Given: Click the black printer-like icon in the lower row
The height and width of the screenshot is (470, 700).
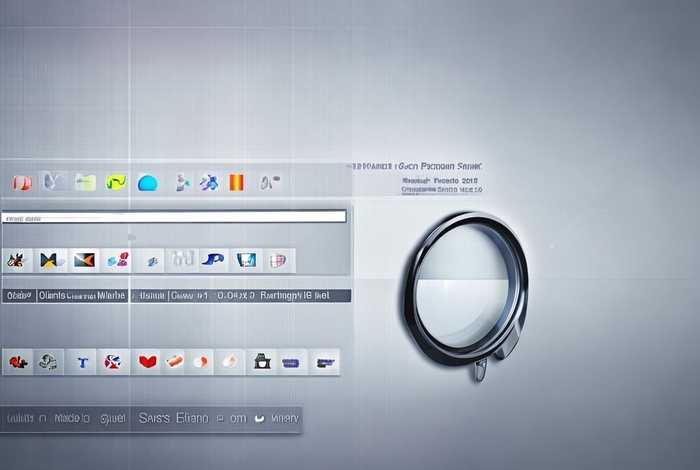Looking at the screenshot, I should click(x=261, y=361).
